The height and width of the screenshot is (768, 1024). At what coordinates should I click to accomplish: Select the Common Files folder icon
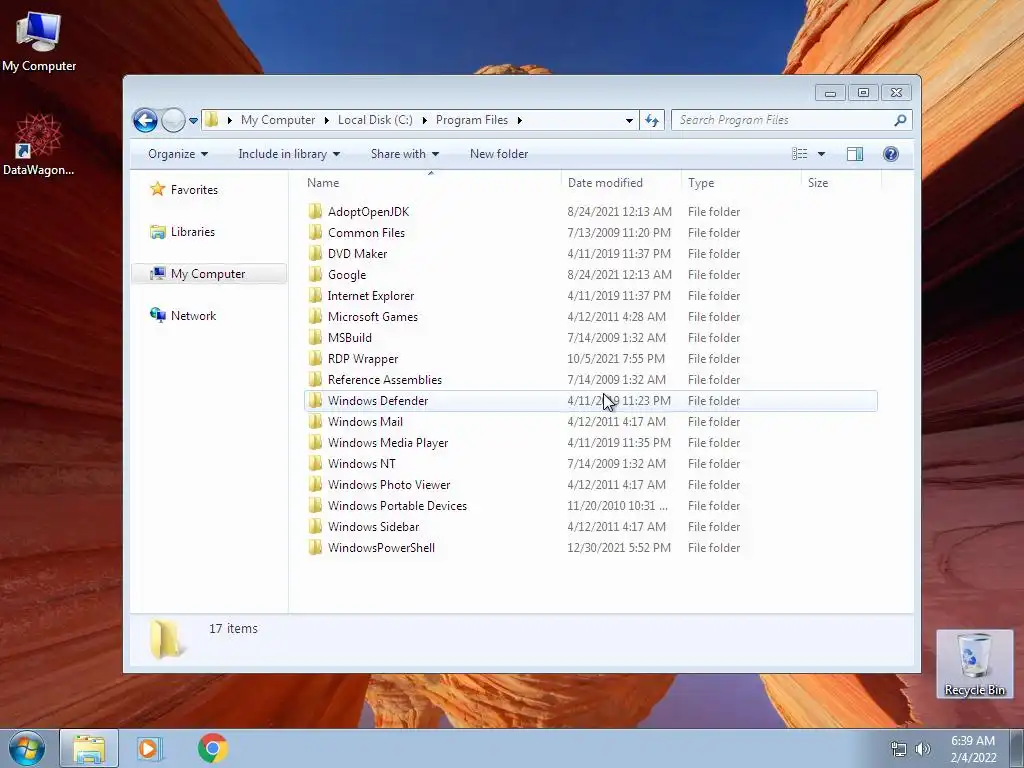coord(315,232)
